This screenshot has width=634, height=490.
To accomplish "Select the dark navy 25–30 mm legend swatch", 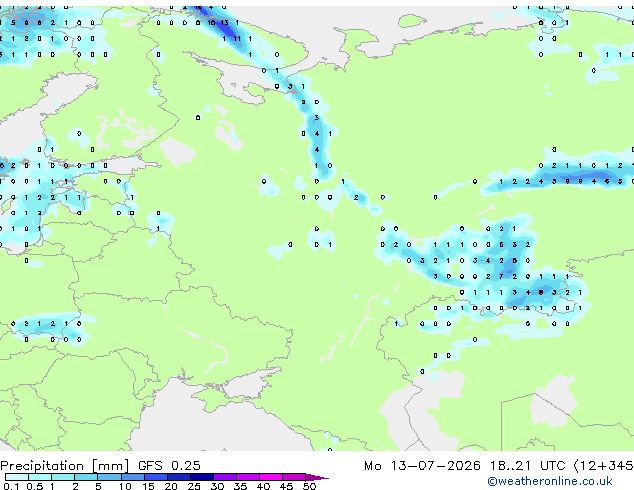I will [x=202, y=477].
